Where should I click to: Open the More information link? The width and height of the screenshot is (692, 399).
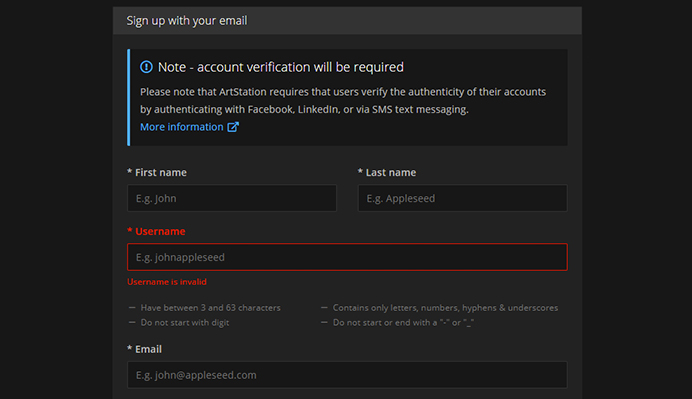(x=182, y=127)
